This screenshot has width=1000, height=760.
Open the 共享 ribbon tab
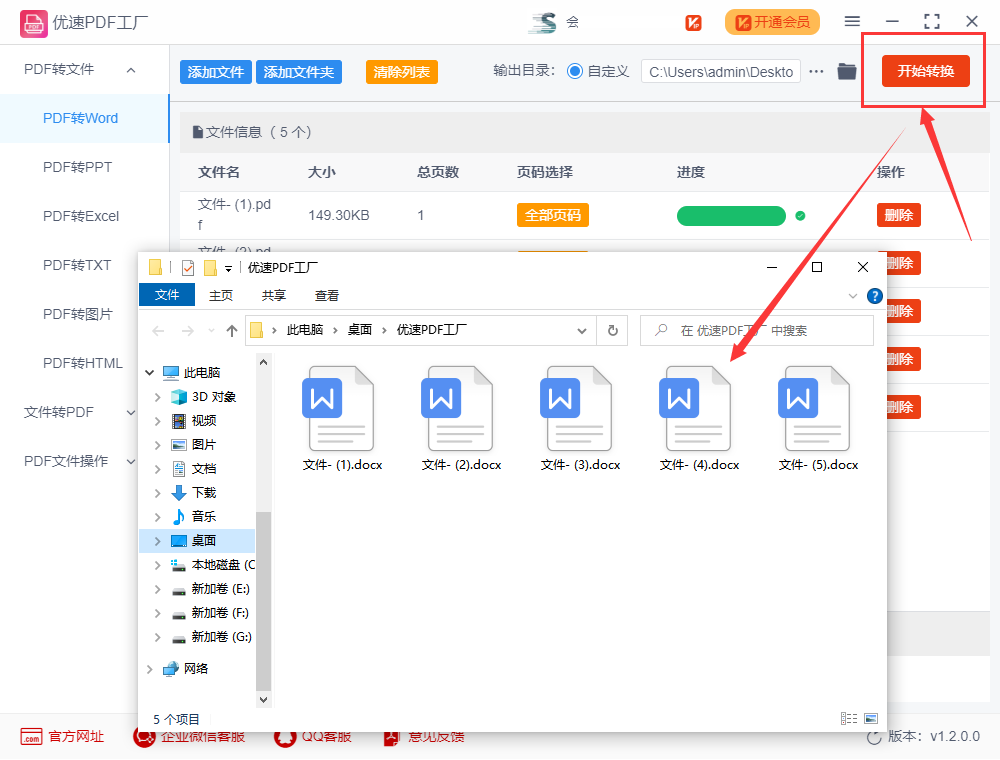coord(274,296)
